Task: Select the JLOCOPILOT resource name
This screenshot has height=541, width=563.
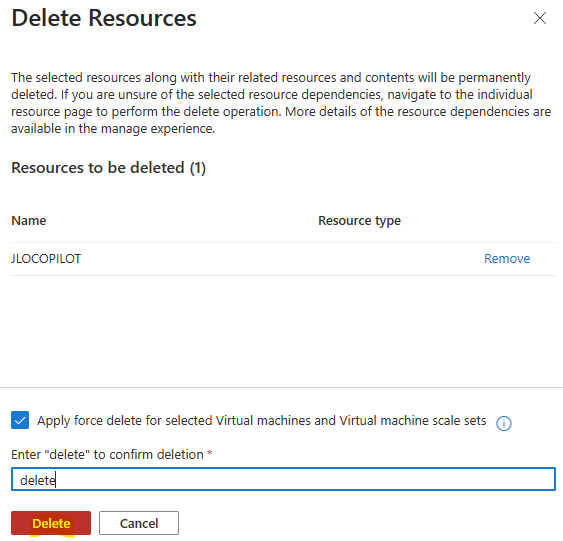Action: coord(46,259)
